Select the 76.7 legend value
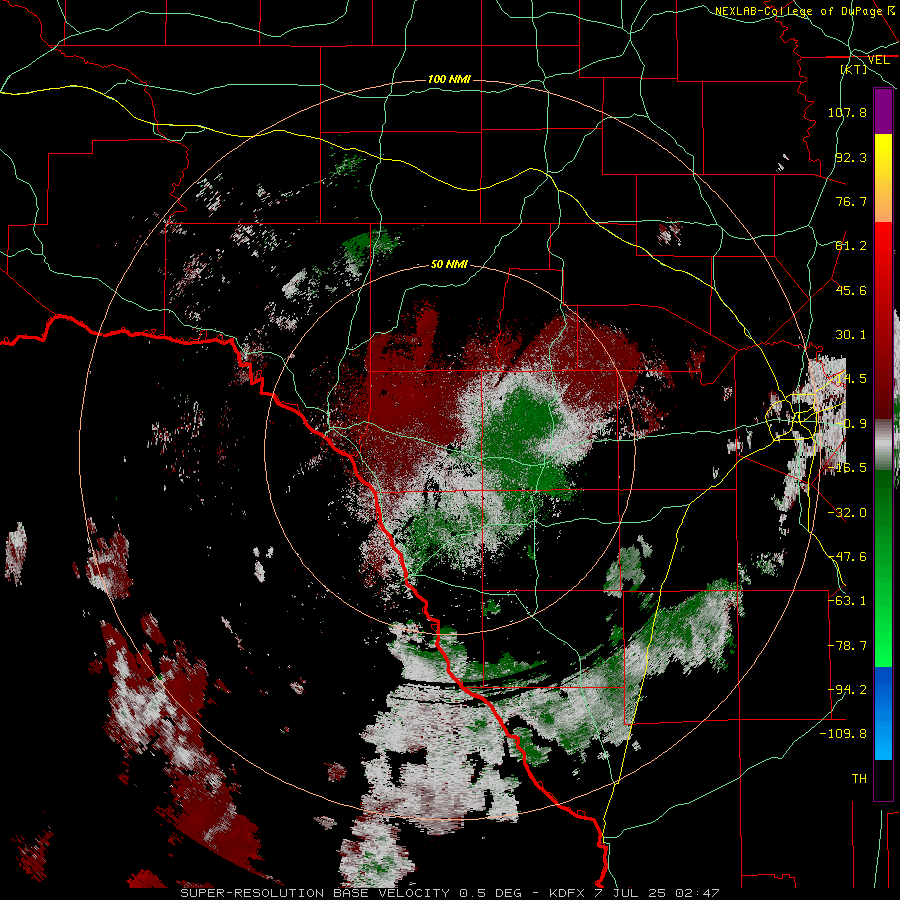The width and height of the screenshot is (900, 900). click(x=851, y=201)
